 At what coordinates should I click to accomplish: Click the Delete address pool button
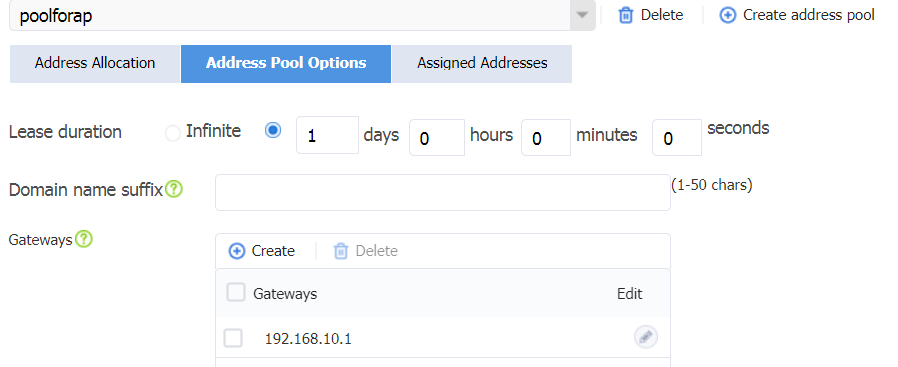click(651, 15)
